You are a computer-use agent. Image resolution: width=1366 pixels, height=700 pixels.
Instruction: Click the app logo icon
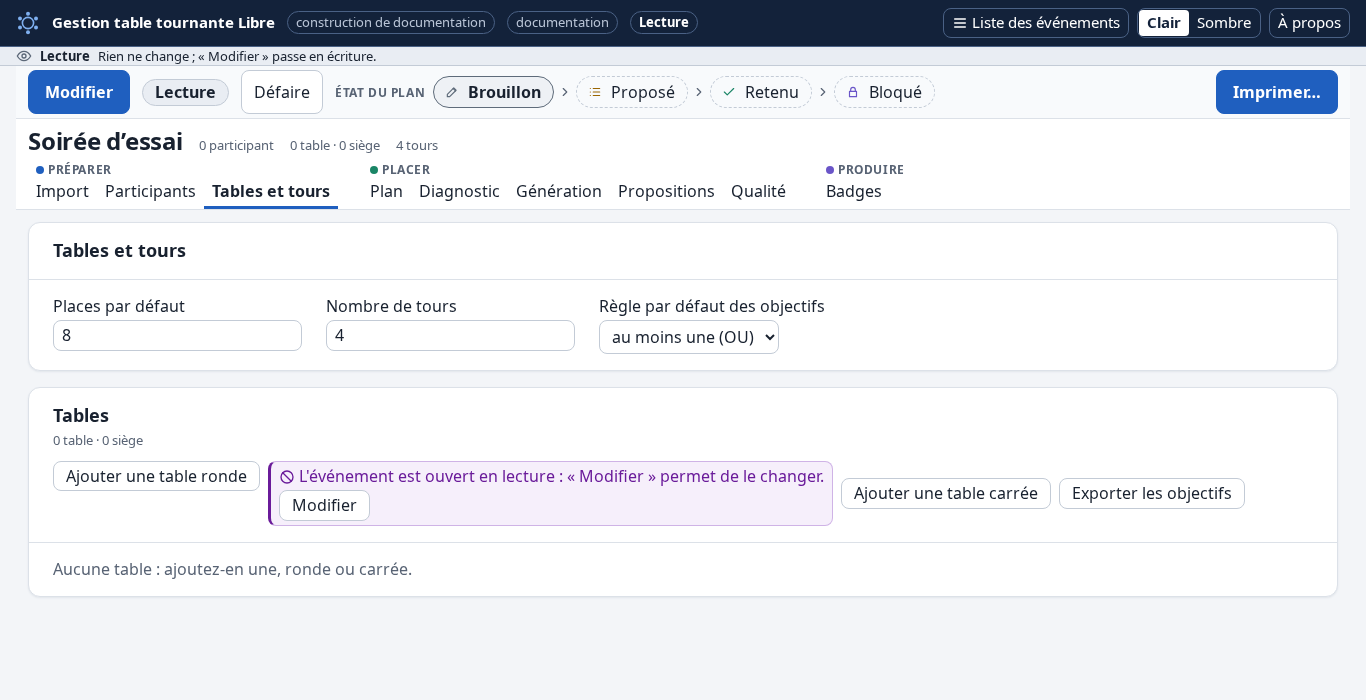click(x=28, y=22)
